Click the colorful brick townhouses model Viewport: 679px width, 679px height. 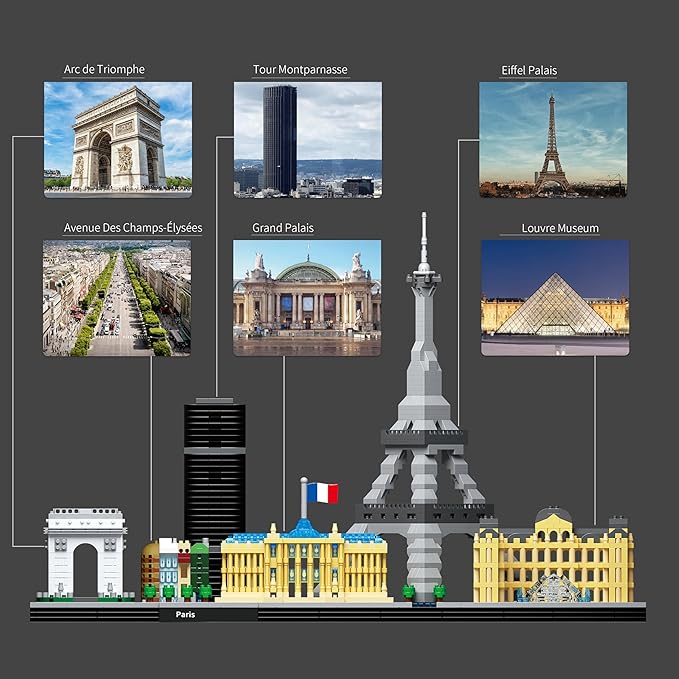point(175,569)
